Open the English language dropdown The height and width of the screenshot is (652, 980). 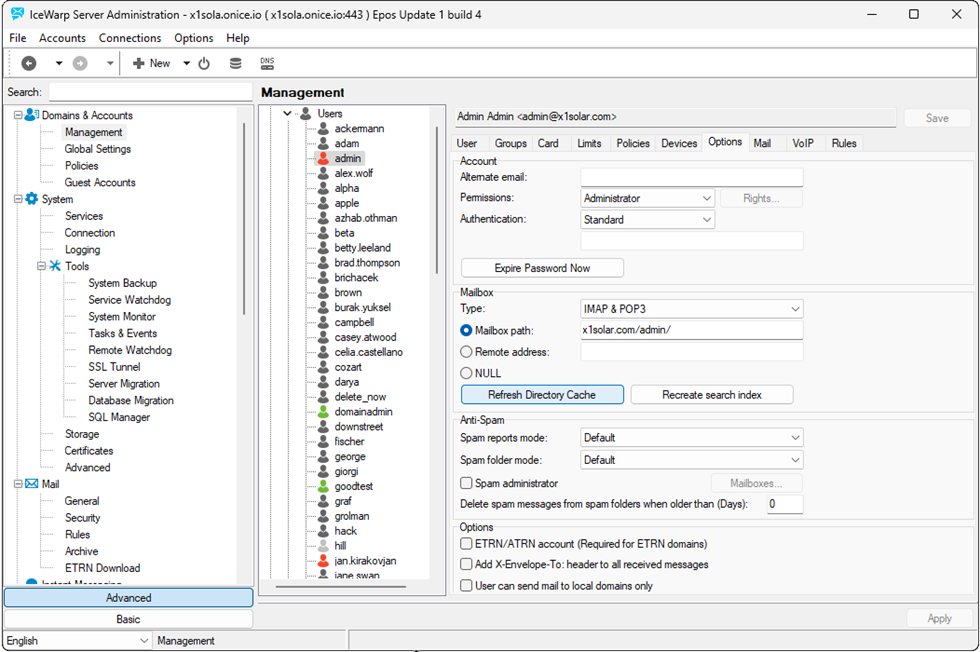(x=78, y=641)
